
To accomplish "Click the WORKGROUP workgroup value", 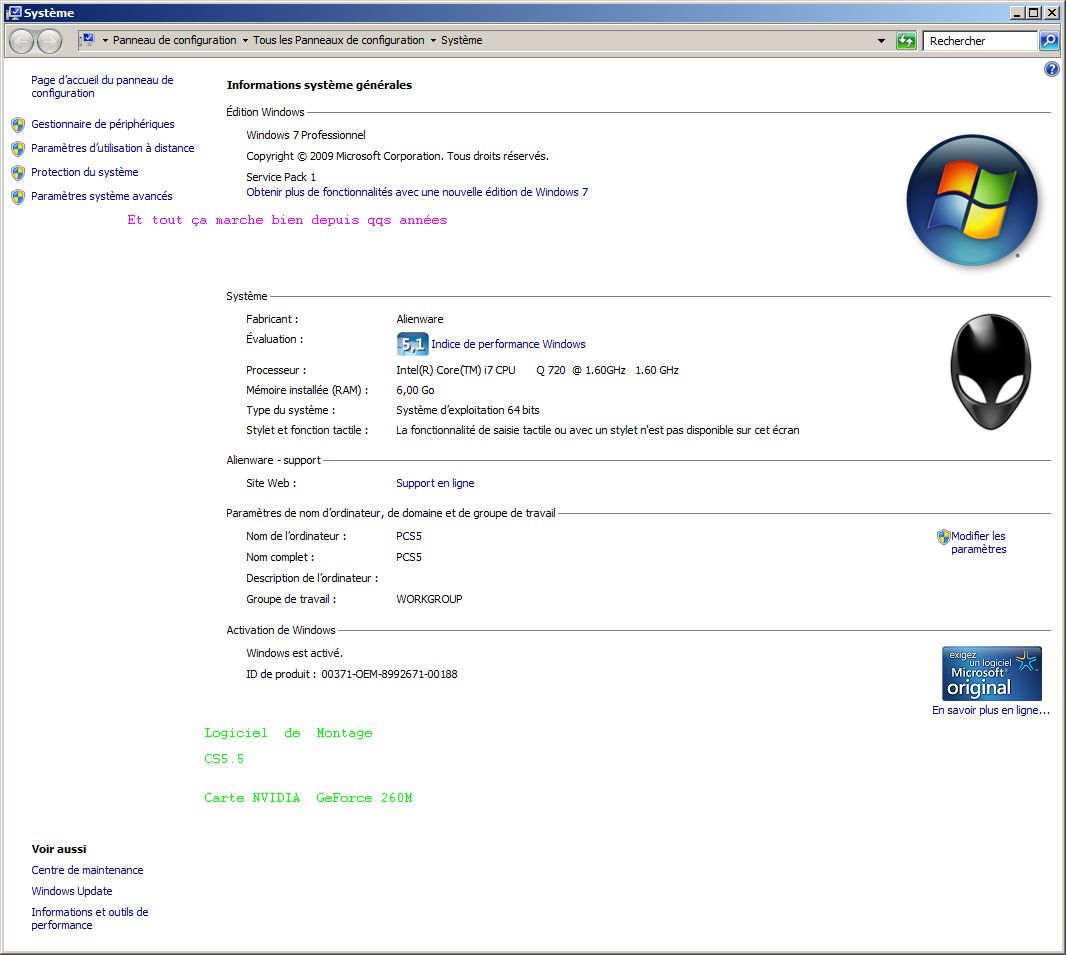I will (429, 599).
